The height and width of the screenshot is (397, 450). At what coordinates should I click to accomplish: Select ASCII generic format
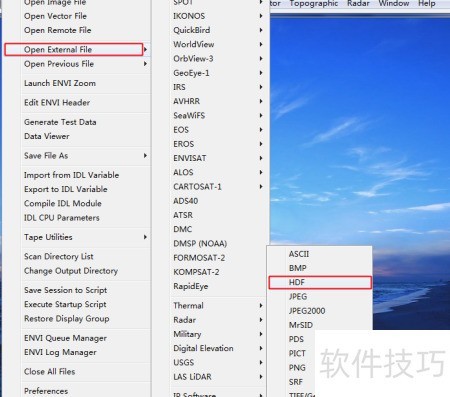pos(299,254)
